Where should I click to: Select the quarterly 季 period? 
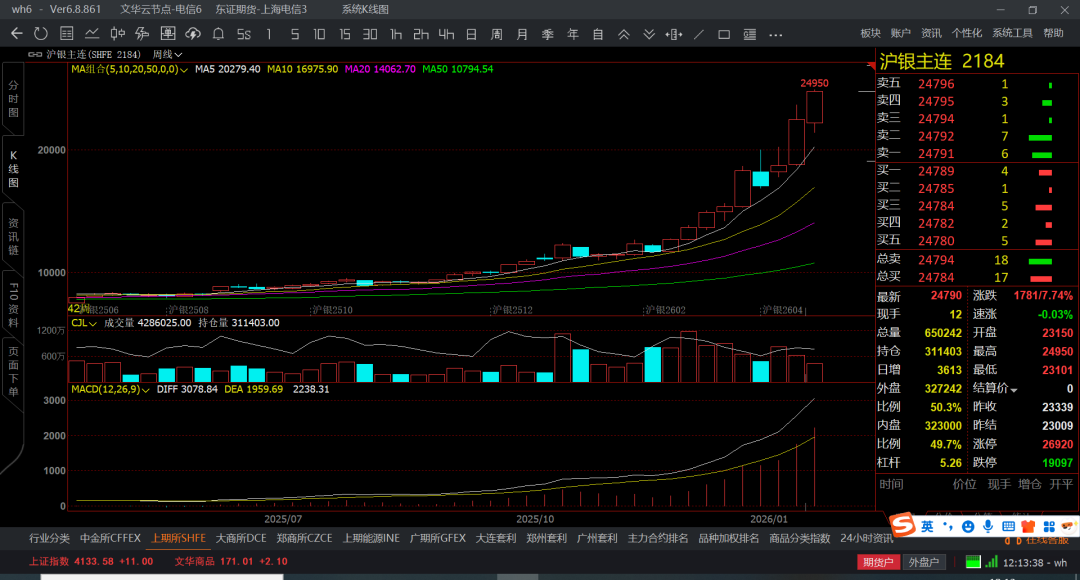pyautogui.click(x=548, y=34)
